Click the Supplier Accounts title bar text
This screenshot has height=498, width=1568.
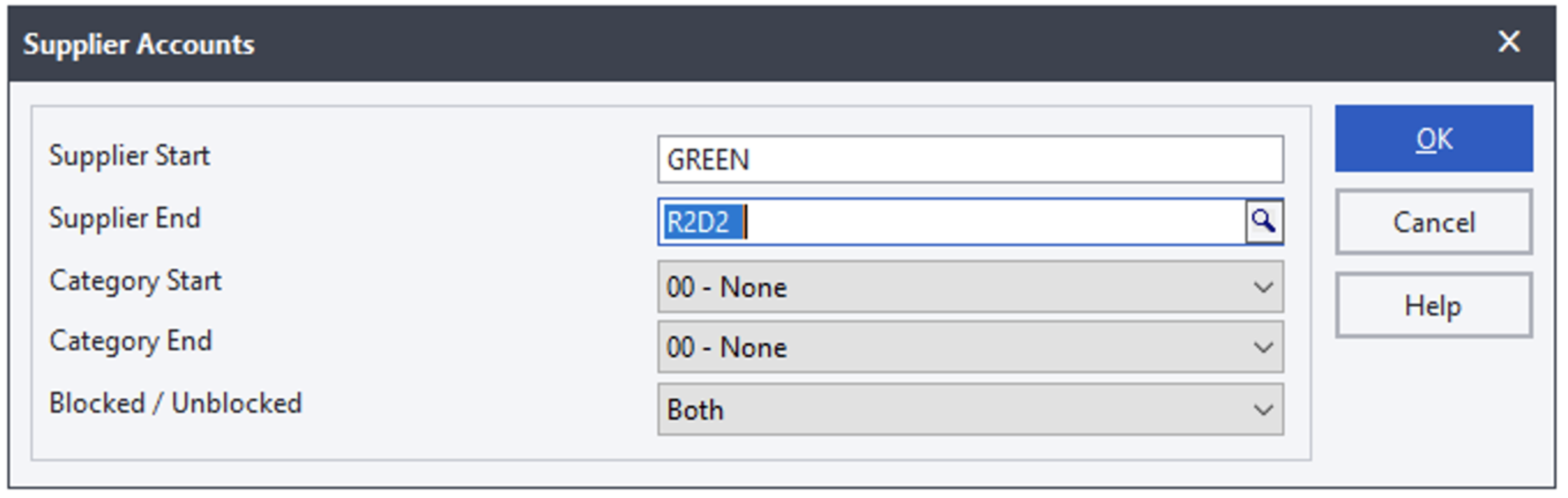click(x=139, y=44)
